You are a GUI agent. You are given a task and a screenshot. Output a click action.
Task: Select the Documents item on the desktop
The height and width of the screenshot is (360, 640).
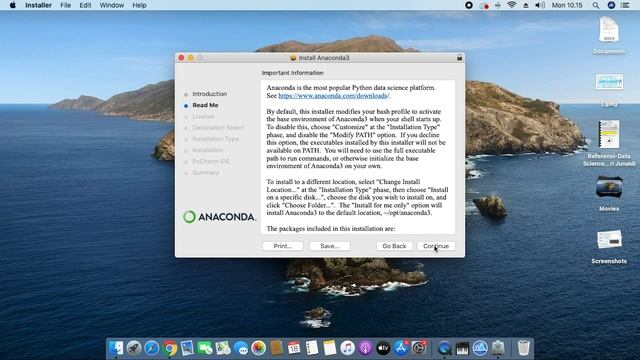coord(609,35)
